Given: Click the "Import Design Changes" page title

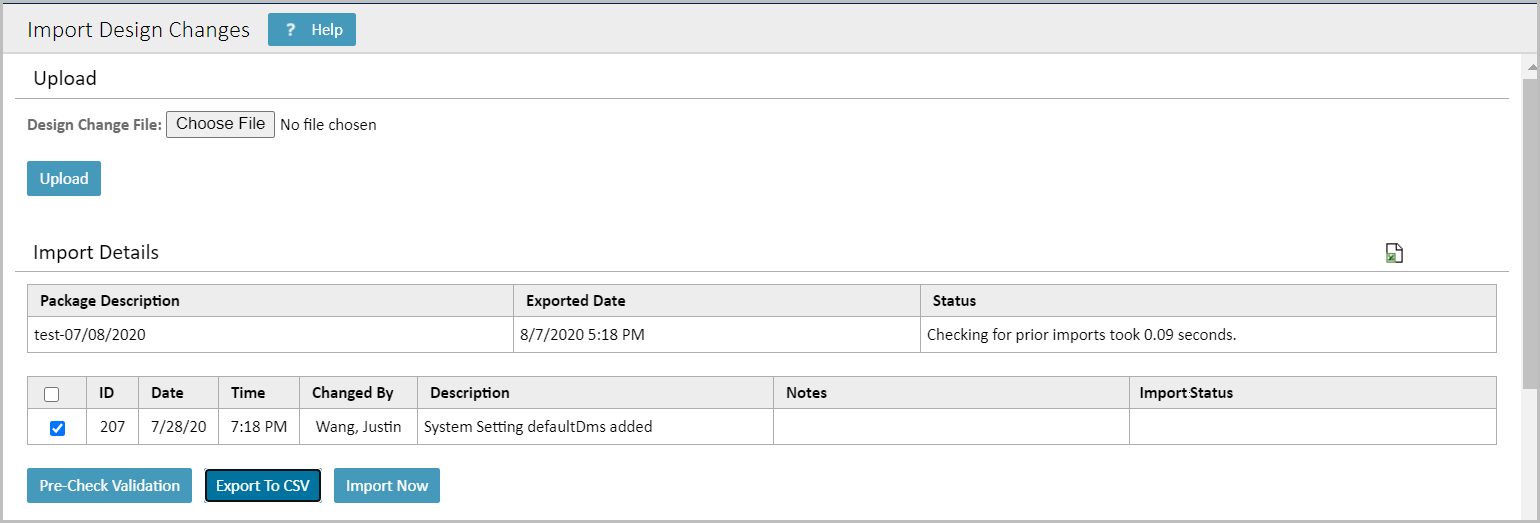Looking at the screenshot, I should (139, 30).
